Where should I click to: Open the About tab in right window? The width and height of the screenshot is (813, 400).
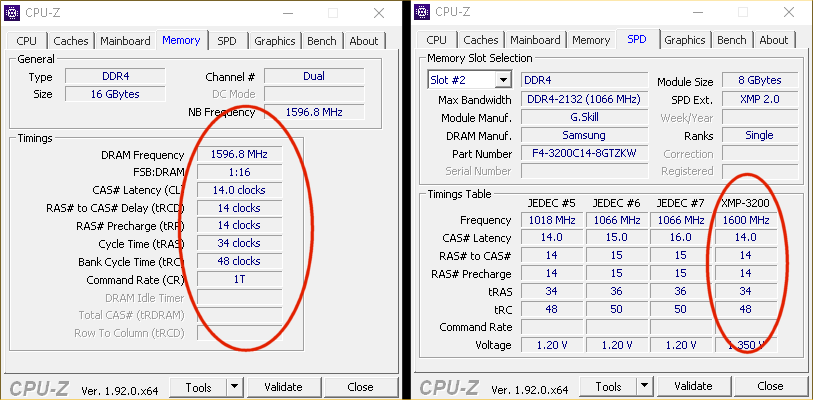coord(774,40)
